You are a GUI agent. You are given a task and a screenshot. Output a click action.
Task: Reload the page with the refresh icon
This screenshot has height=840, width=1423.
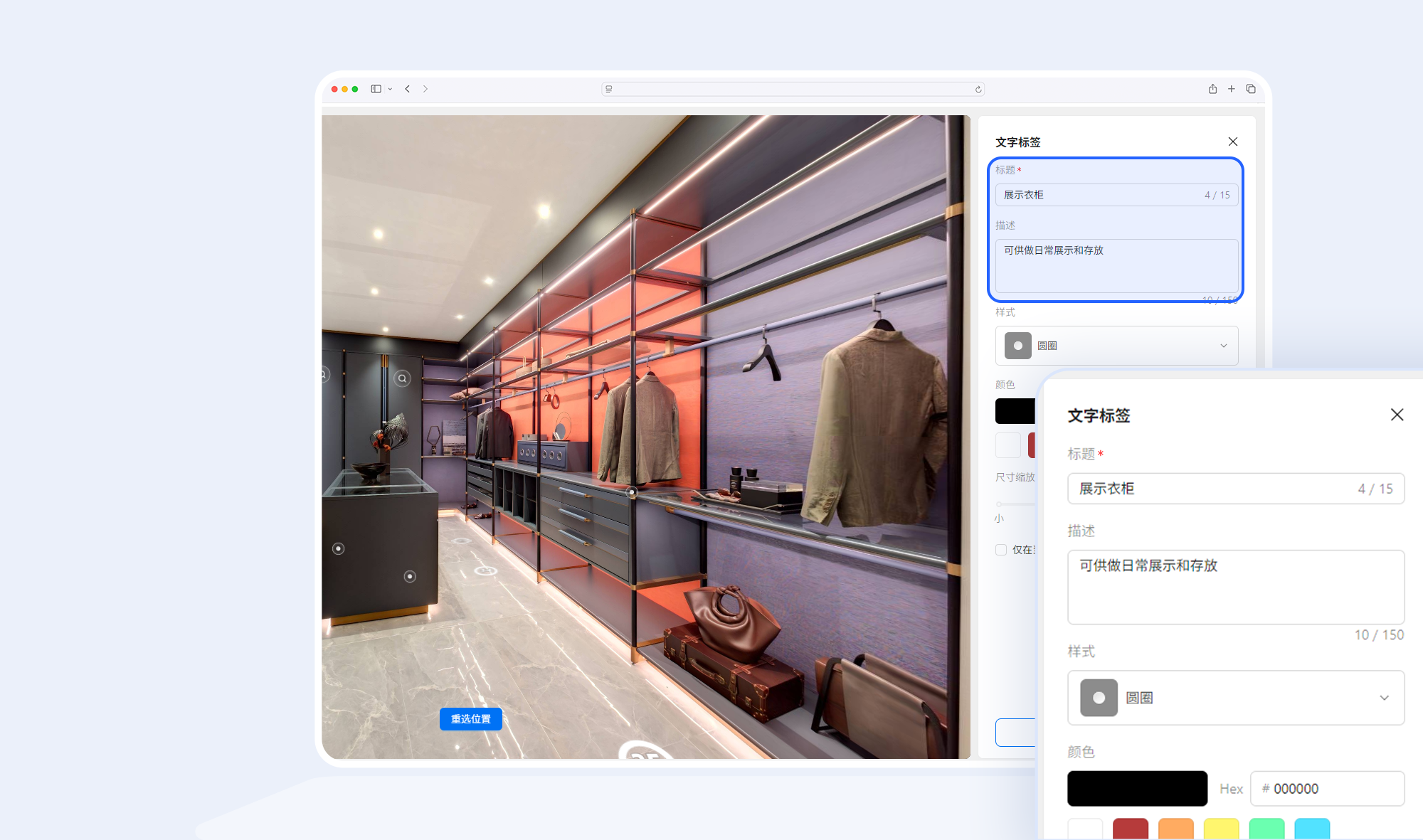pos(978,89)
